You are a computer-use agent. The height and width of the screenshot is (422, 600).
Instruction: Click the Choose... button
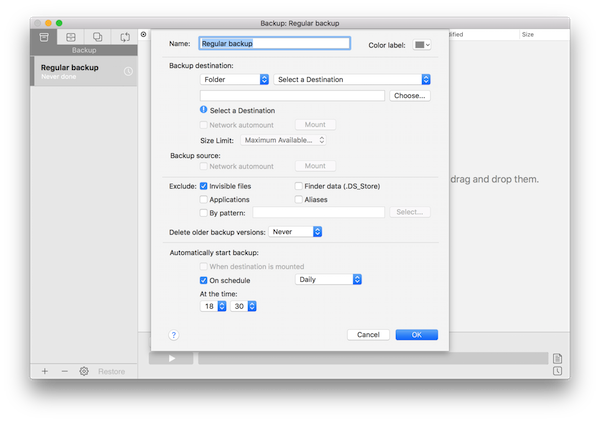pos(409,96)
